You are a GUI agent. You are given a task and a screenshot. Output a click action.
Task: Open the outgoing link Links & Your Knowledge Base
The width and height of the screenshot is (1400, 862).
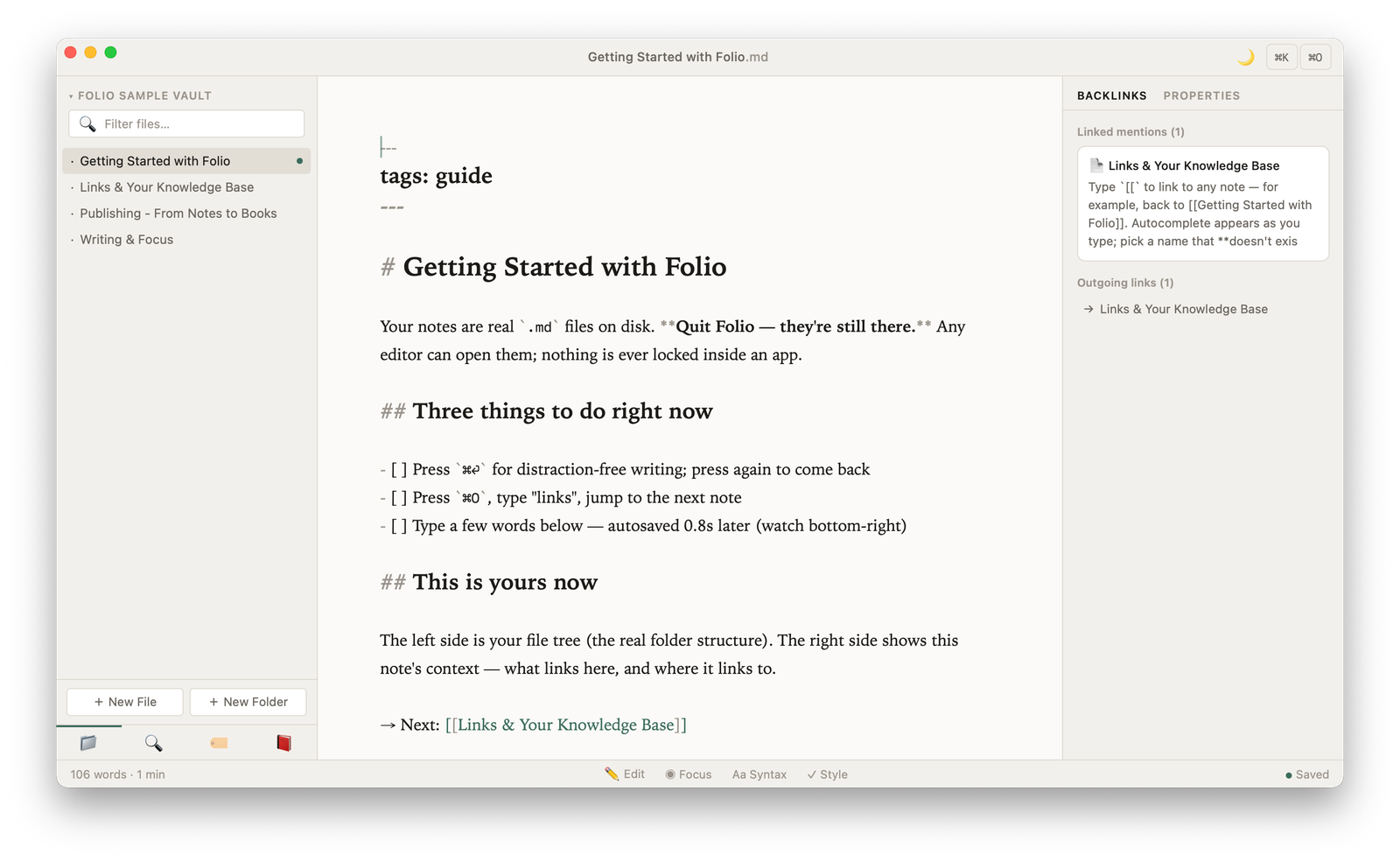point(1183,309)
